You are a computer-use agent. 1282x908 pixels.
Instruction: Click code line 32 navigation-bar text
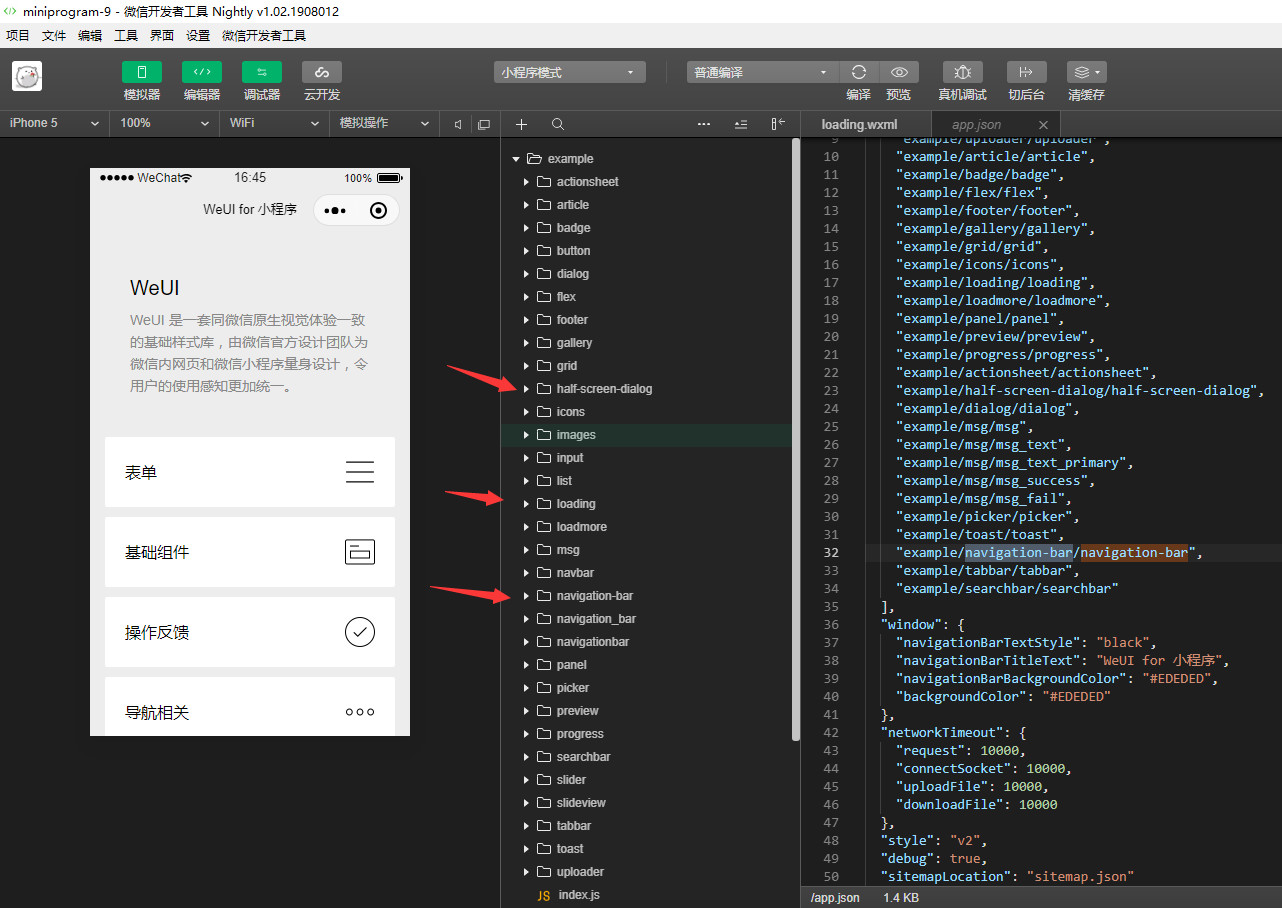click(1049, 552)
